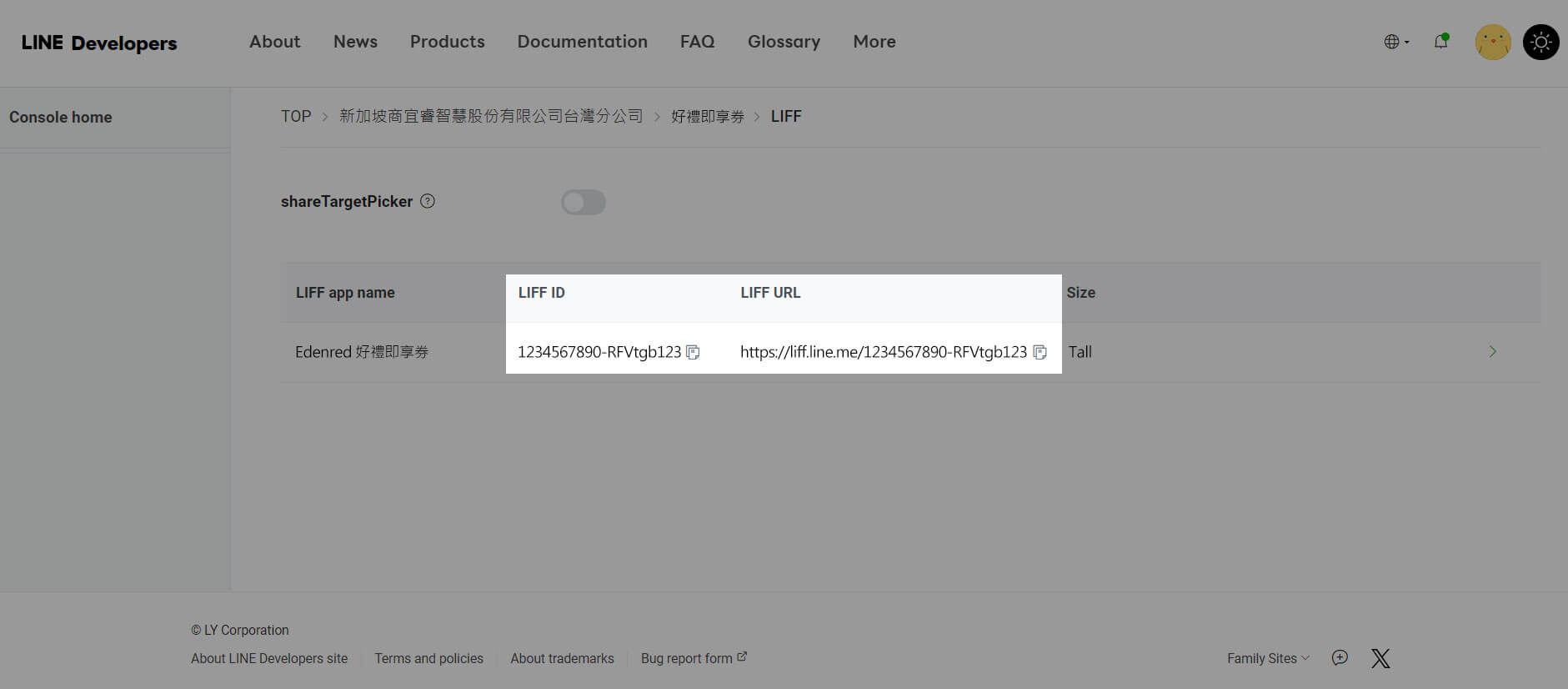This screenshot has height=689, width=1568.
Task: Open the About menu
Action: [274, 42]
